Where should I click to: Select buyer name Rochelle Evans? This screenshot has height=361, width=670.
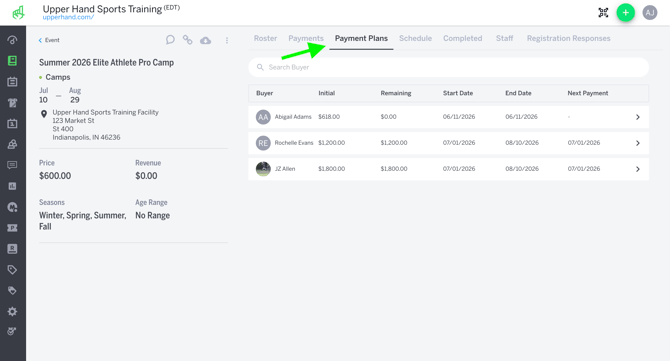[294, 143]
